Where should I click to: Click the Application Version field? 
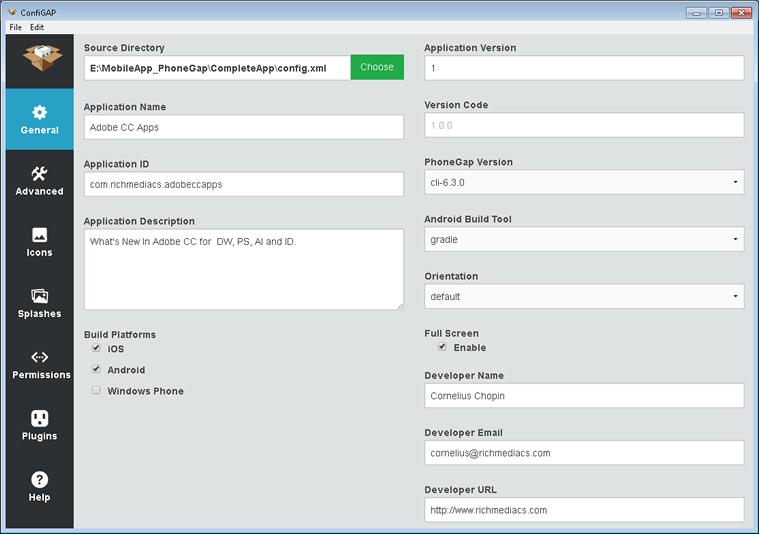point(584,68)
